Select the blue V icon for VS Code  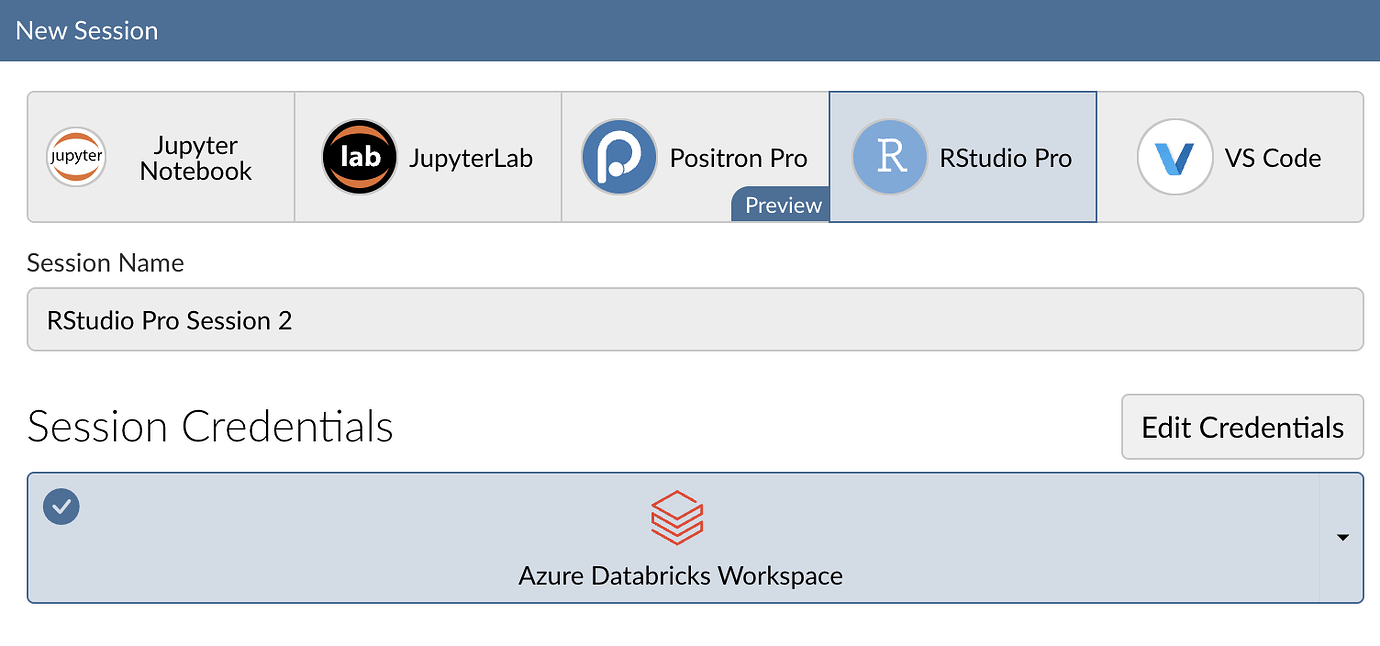(x=1174, y=156)
